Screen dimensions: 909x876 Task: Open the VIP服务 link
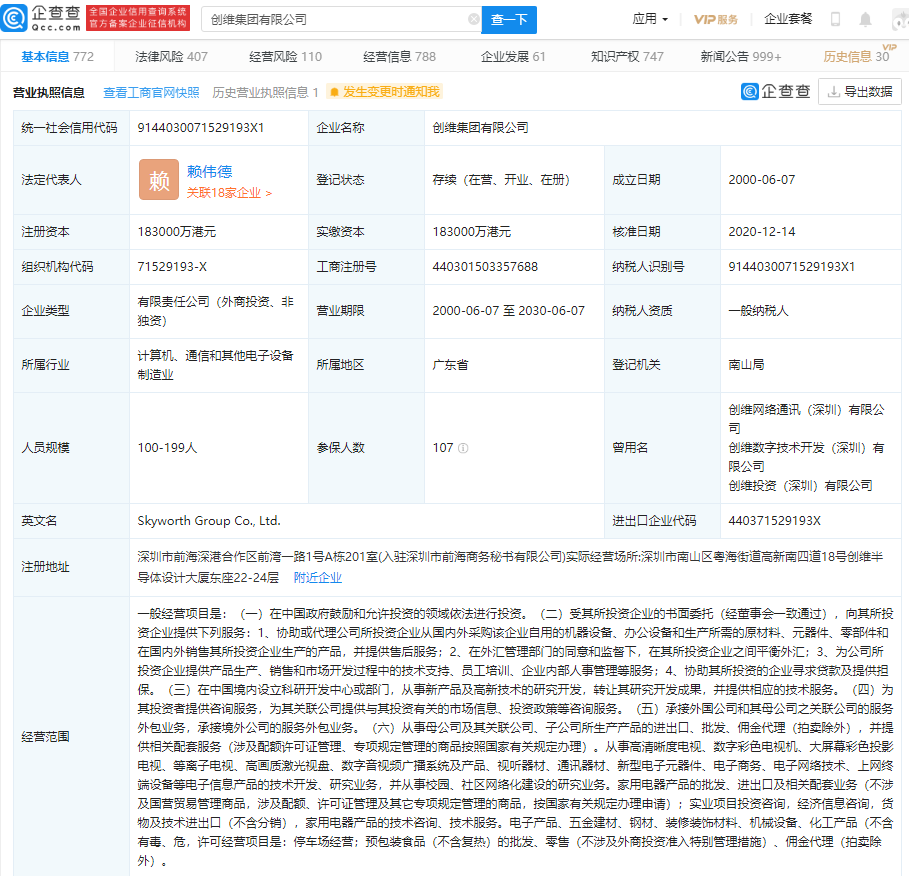tap(716, 20)
